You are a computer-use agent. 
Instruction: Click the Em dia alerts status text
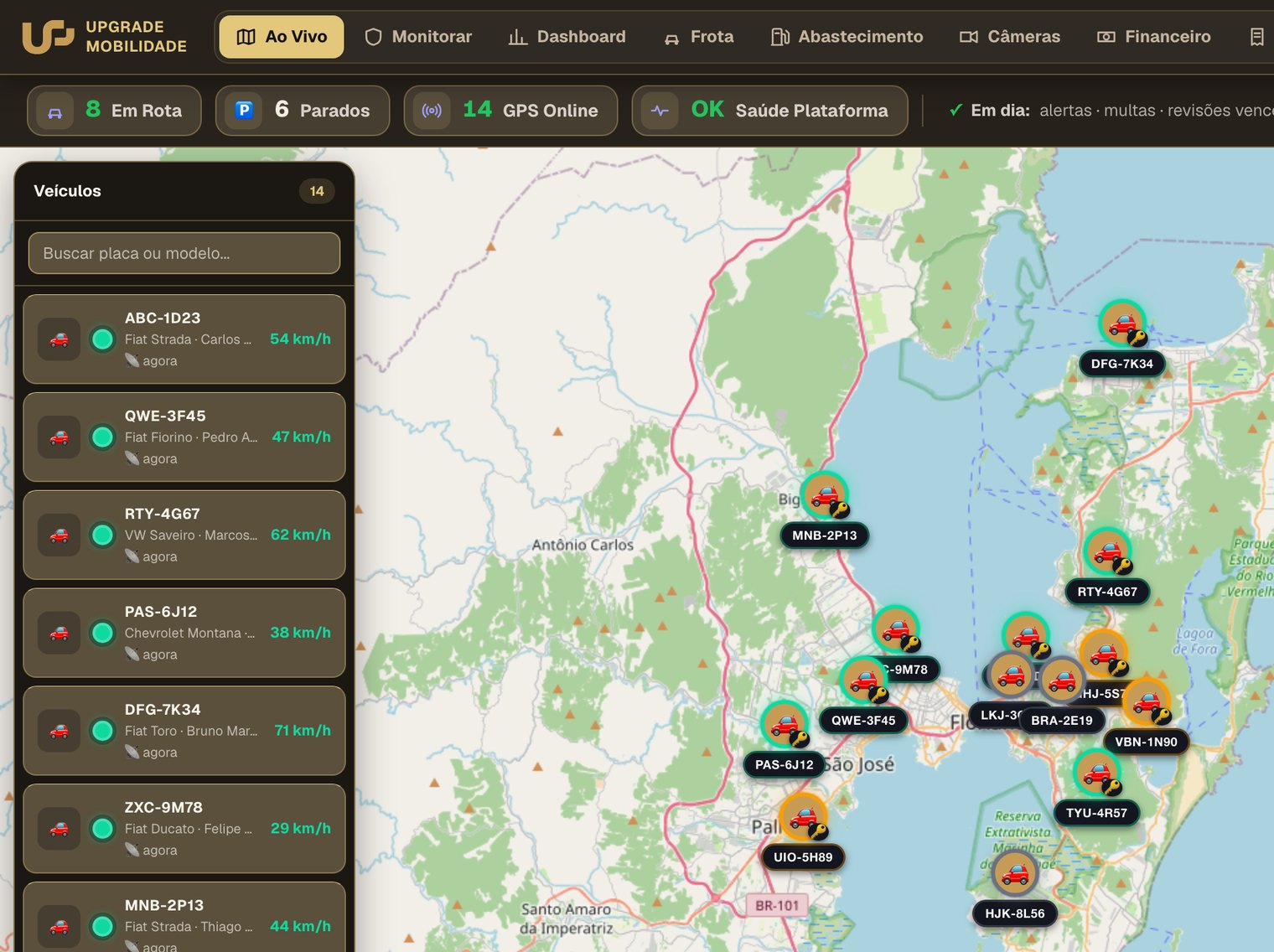tap(1111, 111)
